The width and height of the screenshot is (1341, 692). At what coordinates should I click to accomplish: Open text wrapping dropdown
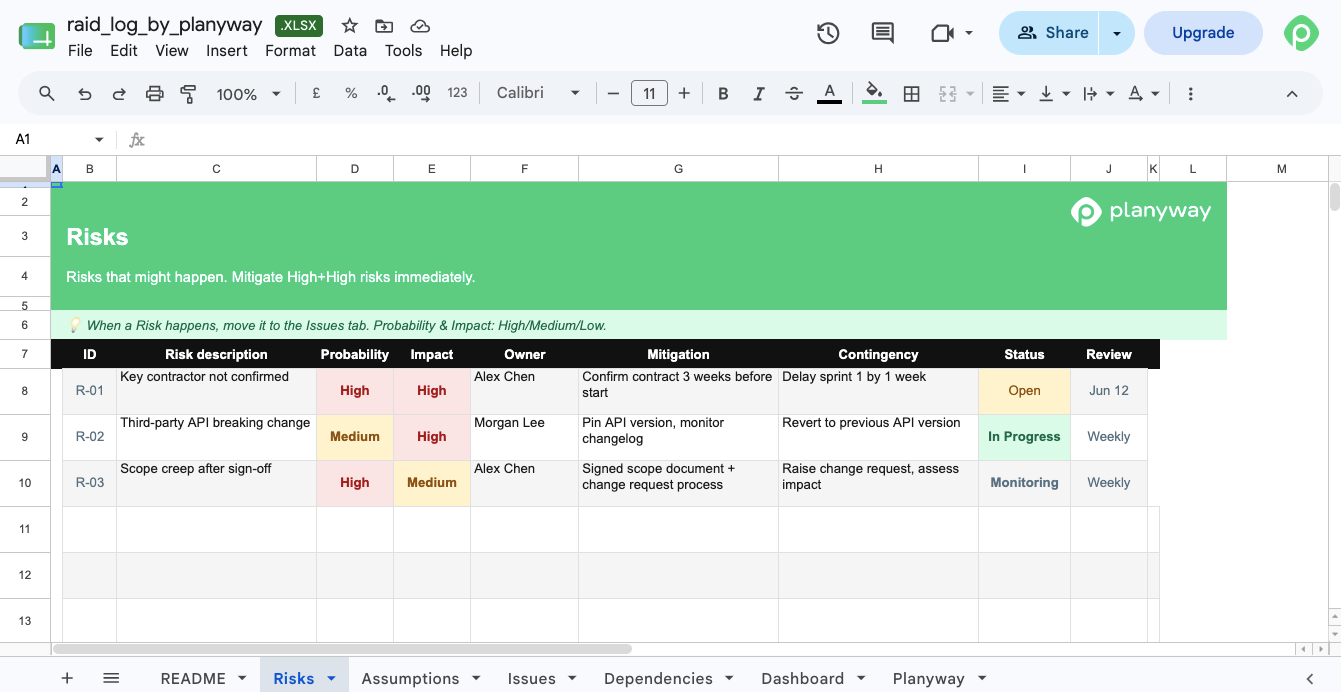click(1099, 93)
